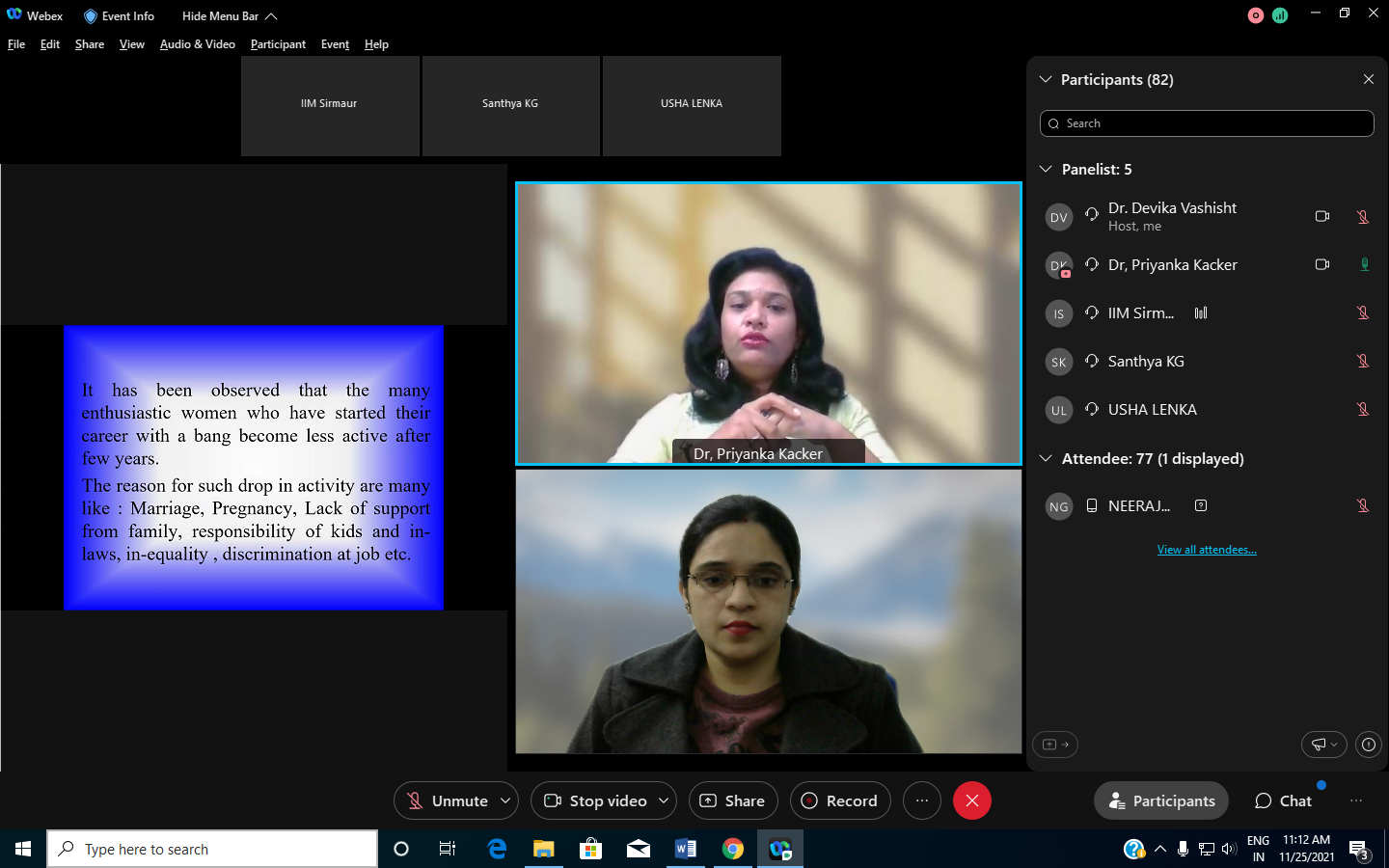Collapse the Panelist: 5 section
This screenshot has width=1389, height=868.
1046,169
